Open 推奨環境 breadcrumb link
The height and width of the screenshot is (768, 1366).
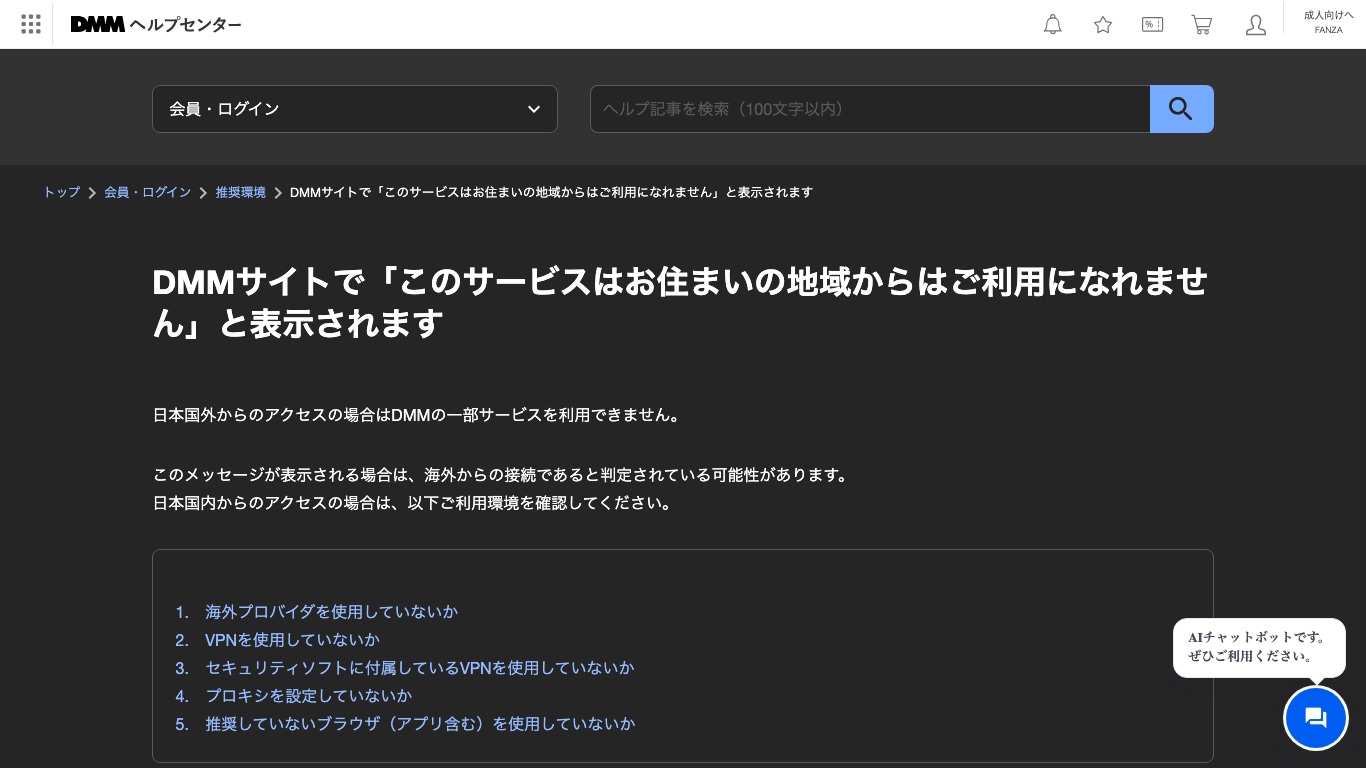click(x=241, y=192)
